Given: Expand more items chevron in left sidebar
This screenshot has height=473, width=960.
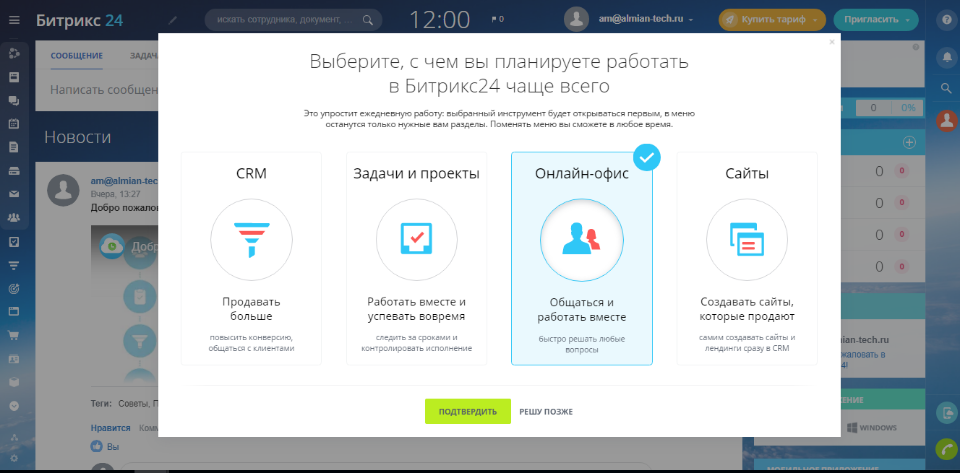Looking at the screenshot, I should 14,405.
